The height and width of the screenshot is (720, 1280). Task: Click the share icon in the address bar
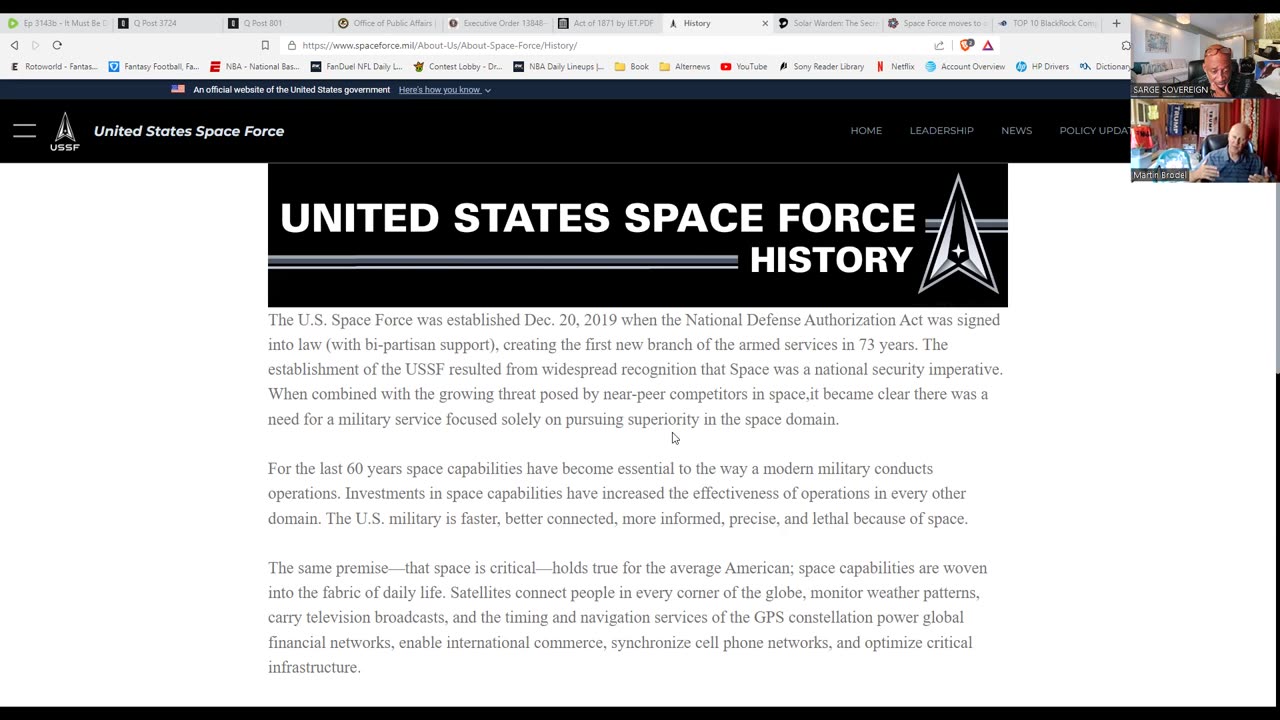click(x=939, y=45)
